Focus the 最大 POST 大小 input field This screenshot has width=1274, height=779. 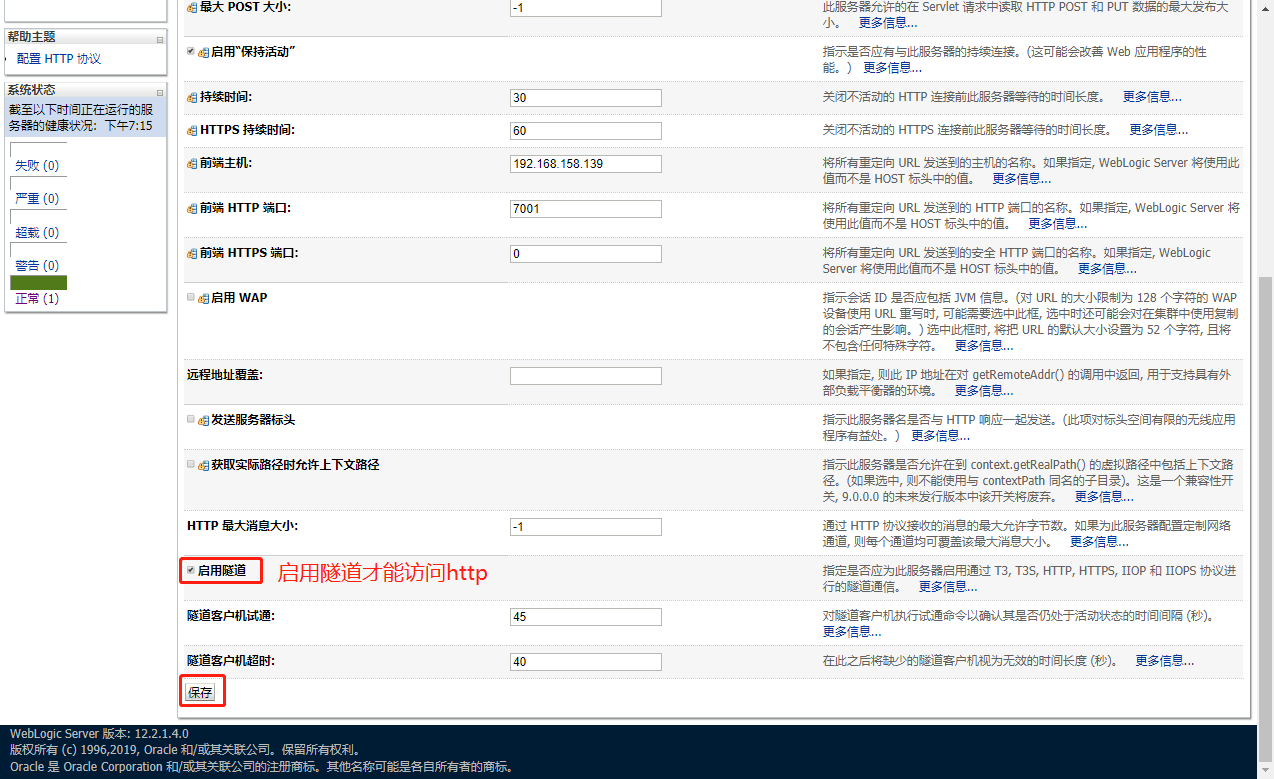tap(586, 8)
